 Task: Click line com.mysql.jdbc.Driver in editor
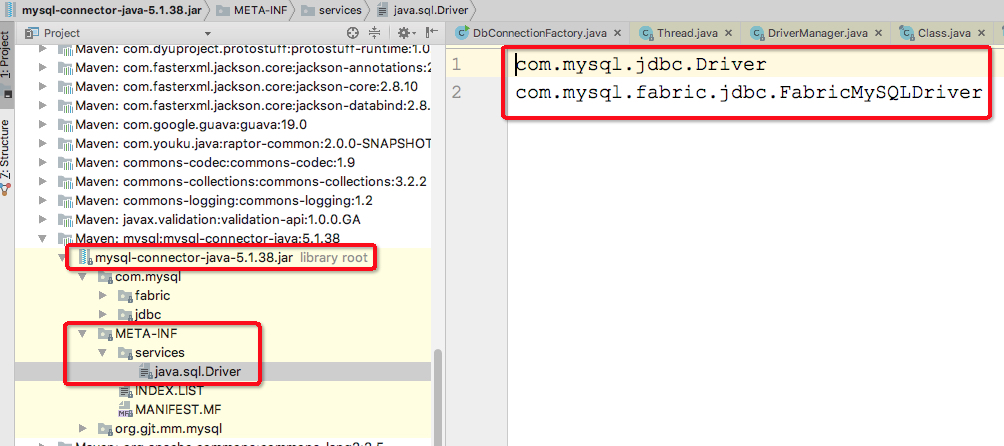pos(641,64)
